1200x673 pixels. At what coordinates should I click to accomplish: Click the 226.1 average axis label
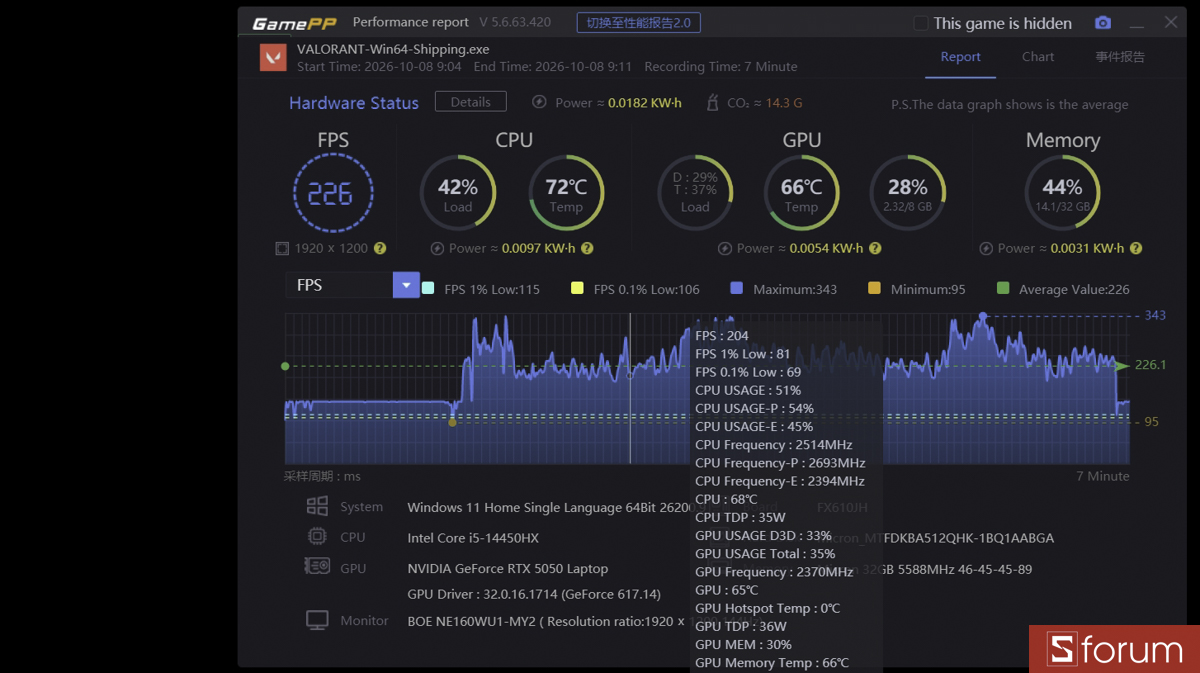[1150, 365]
